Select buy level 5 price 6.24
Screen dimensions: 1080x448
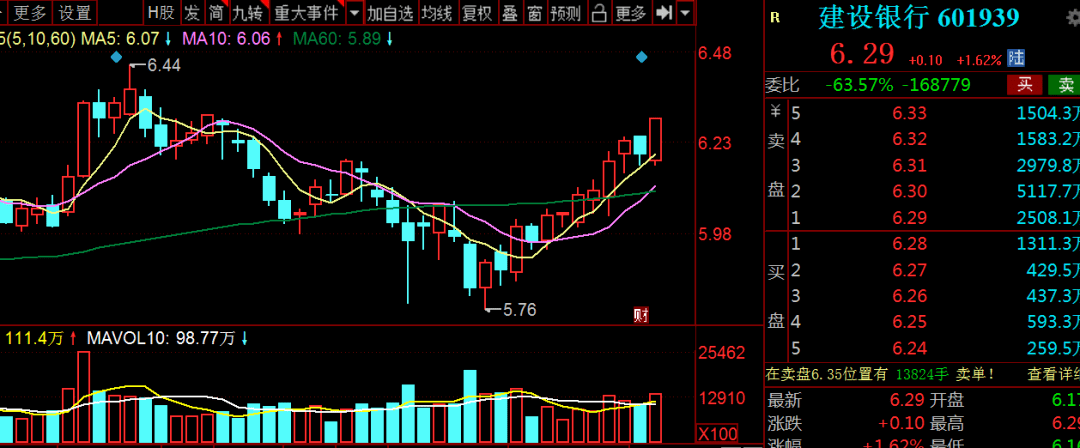coord(910,348)
